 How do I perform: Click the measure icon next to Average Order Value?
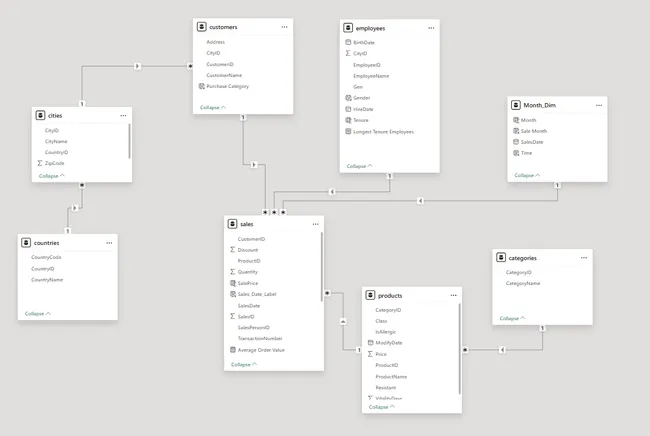[x=233, y=350]
